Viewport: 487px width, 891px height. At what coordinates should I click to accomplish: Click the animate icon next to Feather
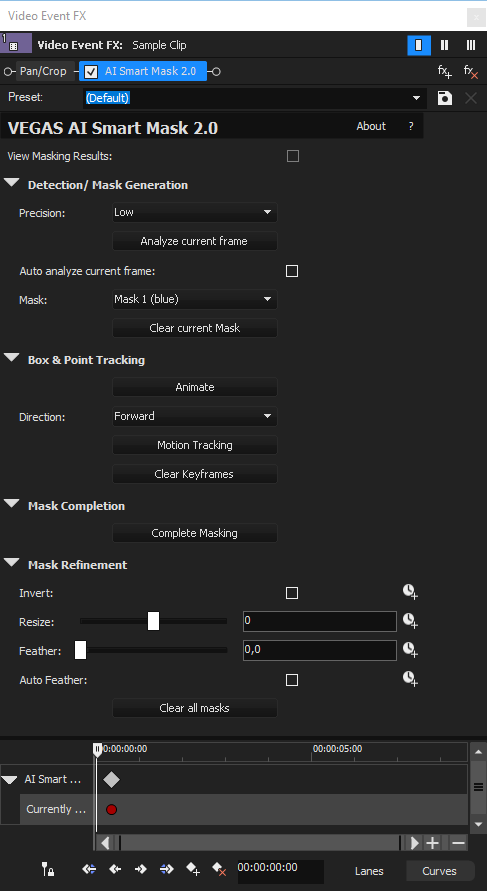(x=410, y=649)
